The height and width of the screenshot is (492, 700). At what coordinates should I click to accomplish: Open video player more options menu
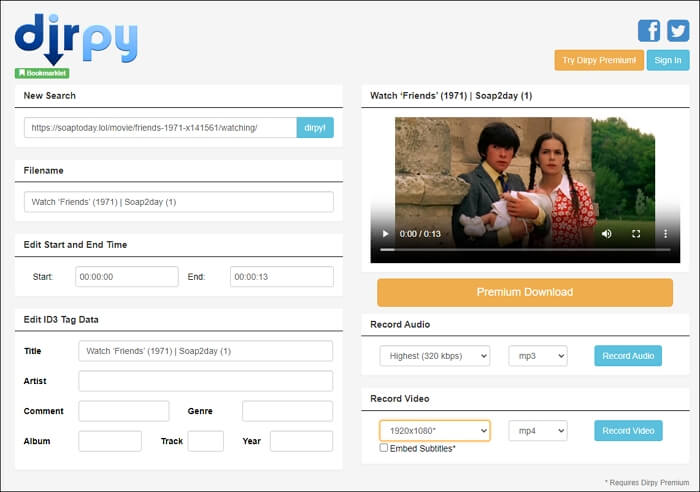click(664, 233)
